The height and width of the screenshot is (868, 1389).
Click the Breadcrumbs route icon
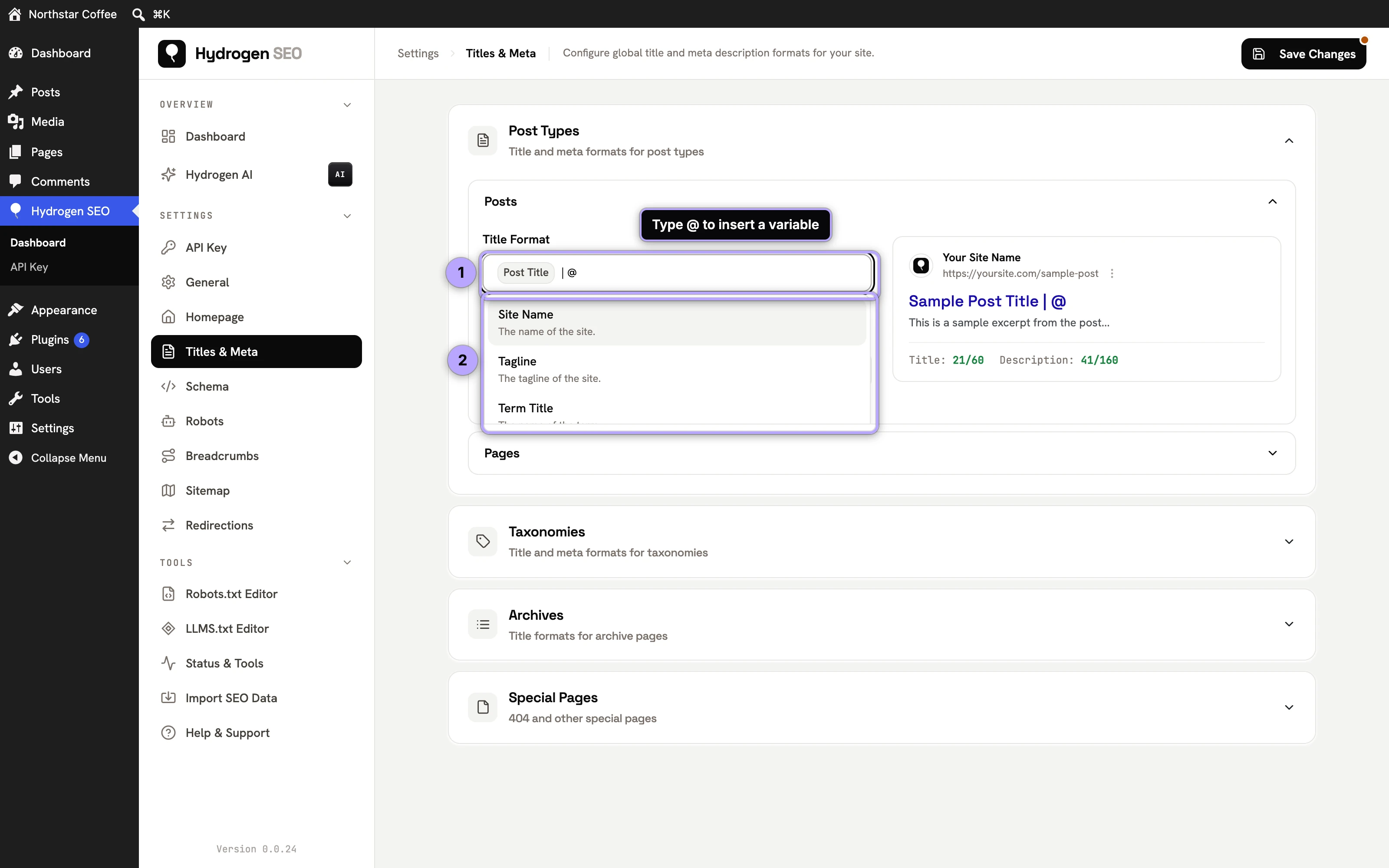168,456
